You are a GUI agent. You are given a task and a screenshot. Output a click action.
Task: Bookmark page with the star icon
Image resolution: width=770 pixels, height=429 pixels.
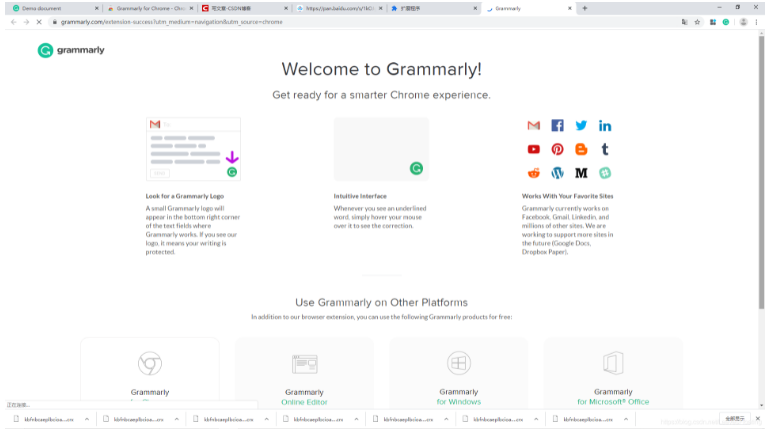697,21
